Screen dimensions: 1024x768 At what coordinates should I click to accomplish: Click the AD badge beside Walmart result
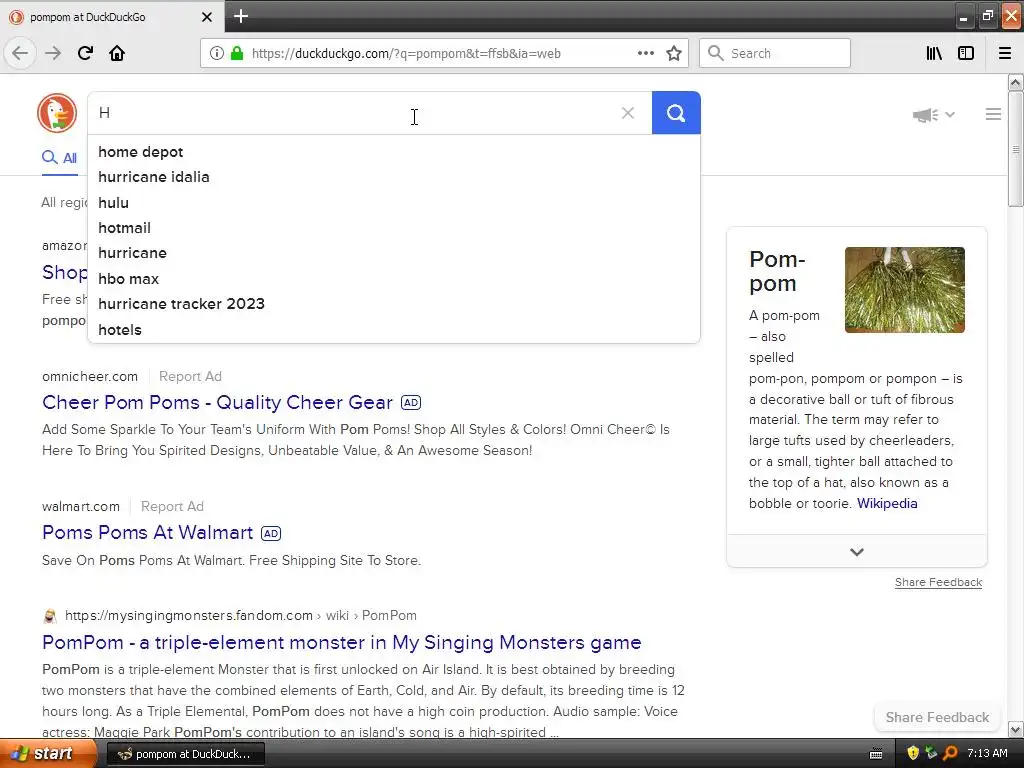tap(271, 533)
